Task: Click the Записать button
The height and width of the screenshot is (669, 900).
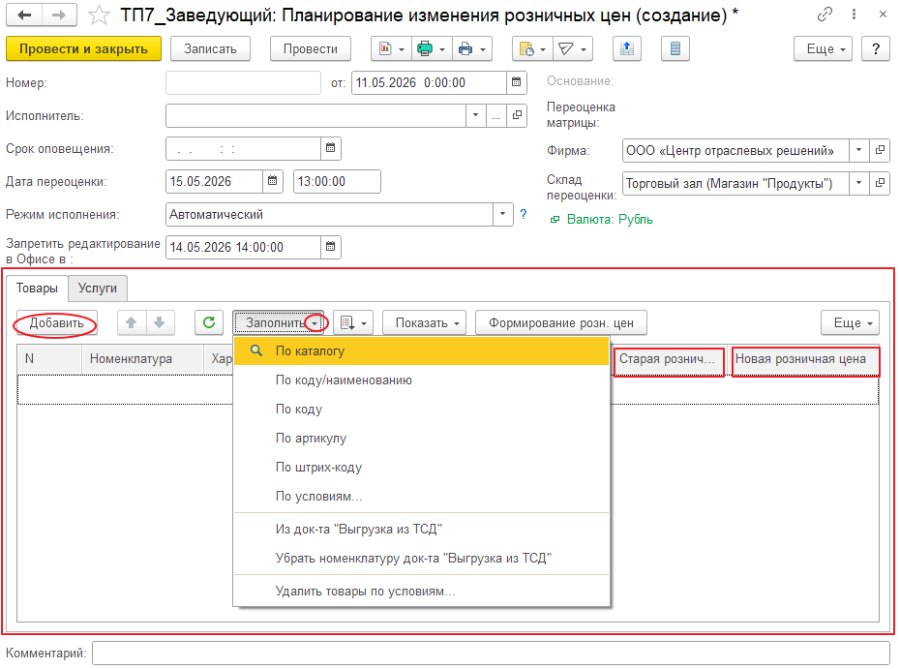Action: tap(210, 49)
